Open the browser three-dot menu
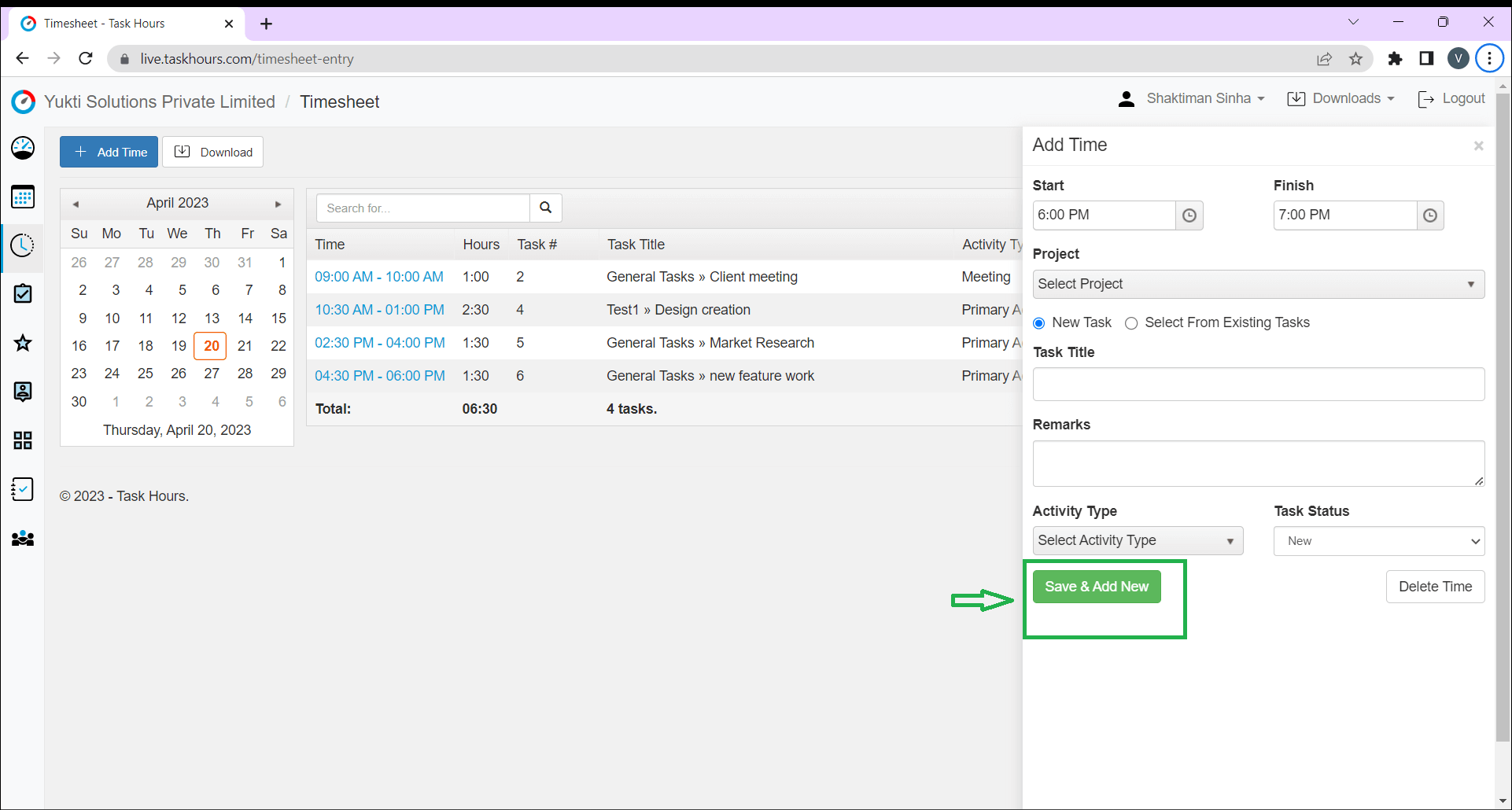The image size is (1512, 810). [x=1490, y=58]
